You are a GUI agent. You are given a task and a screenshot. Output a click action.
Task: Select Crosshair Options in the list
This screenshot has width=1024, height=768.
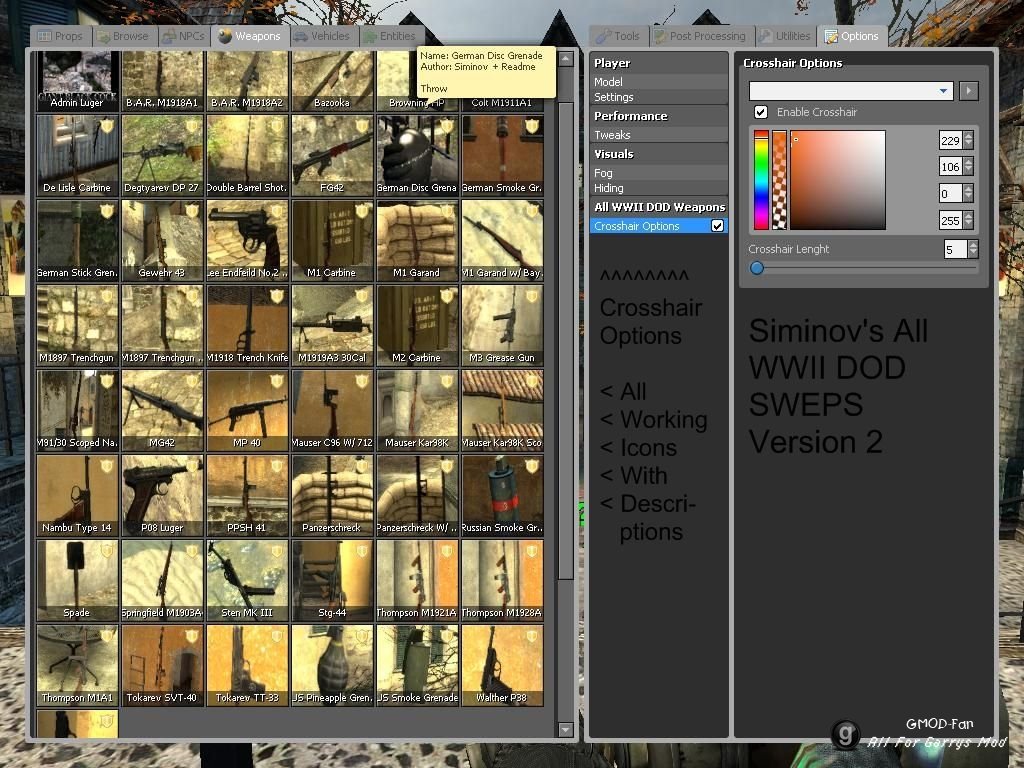[x=658, y=226]
